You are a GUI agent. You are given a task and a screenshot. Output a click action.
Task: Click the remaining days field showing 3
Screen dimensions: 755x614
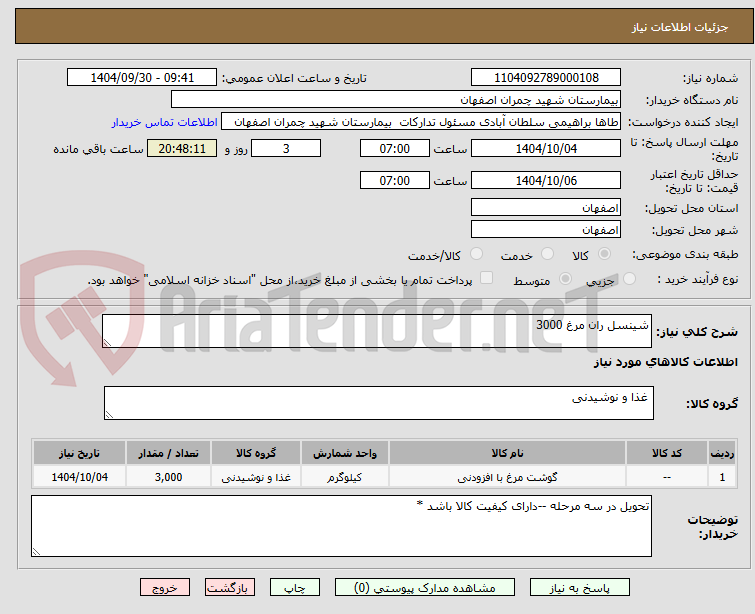pos(286,148)
